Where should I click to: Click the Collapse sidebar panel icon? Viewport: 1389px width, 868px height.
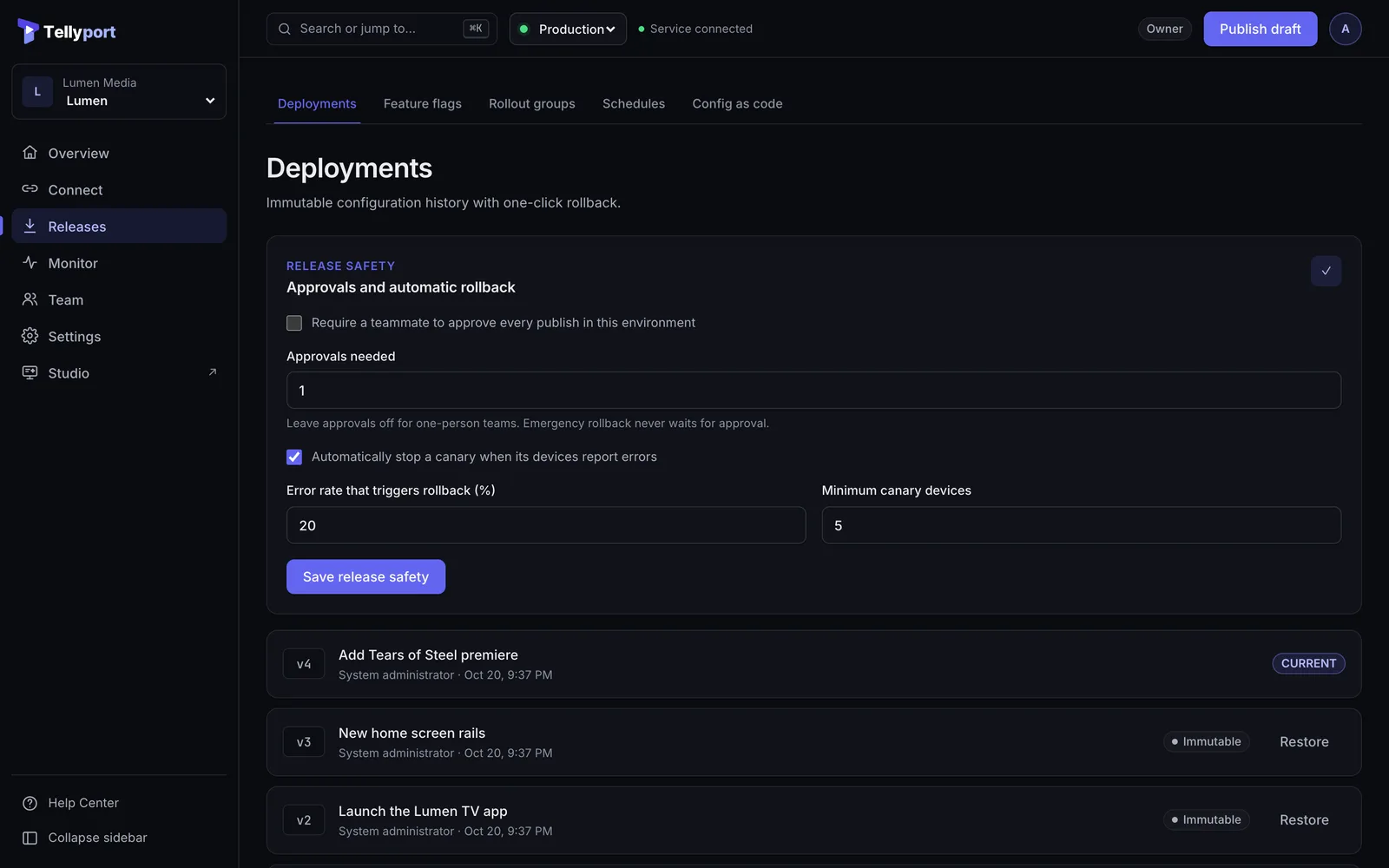click(x=30, y=838)
